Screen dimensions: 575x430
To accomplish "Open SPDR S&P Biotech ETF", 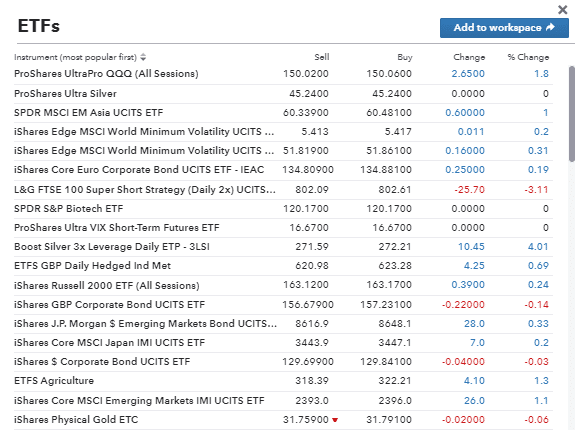I will pos(68,209).
